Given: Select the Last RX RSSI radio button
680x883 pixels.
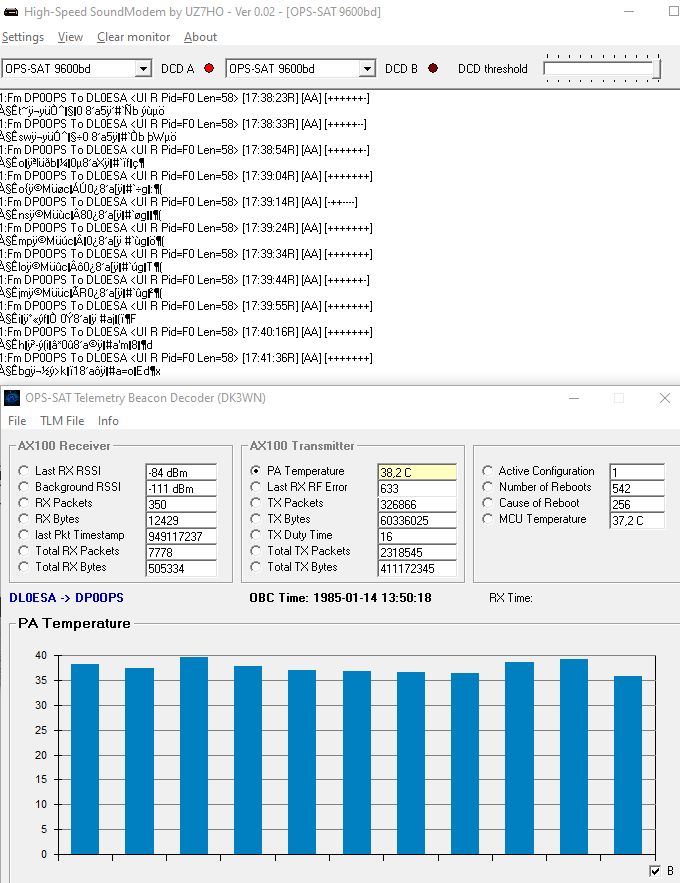Looking at the screenshot, I should [x=23, y=470].
